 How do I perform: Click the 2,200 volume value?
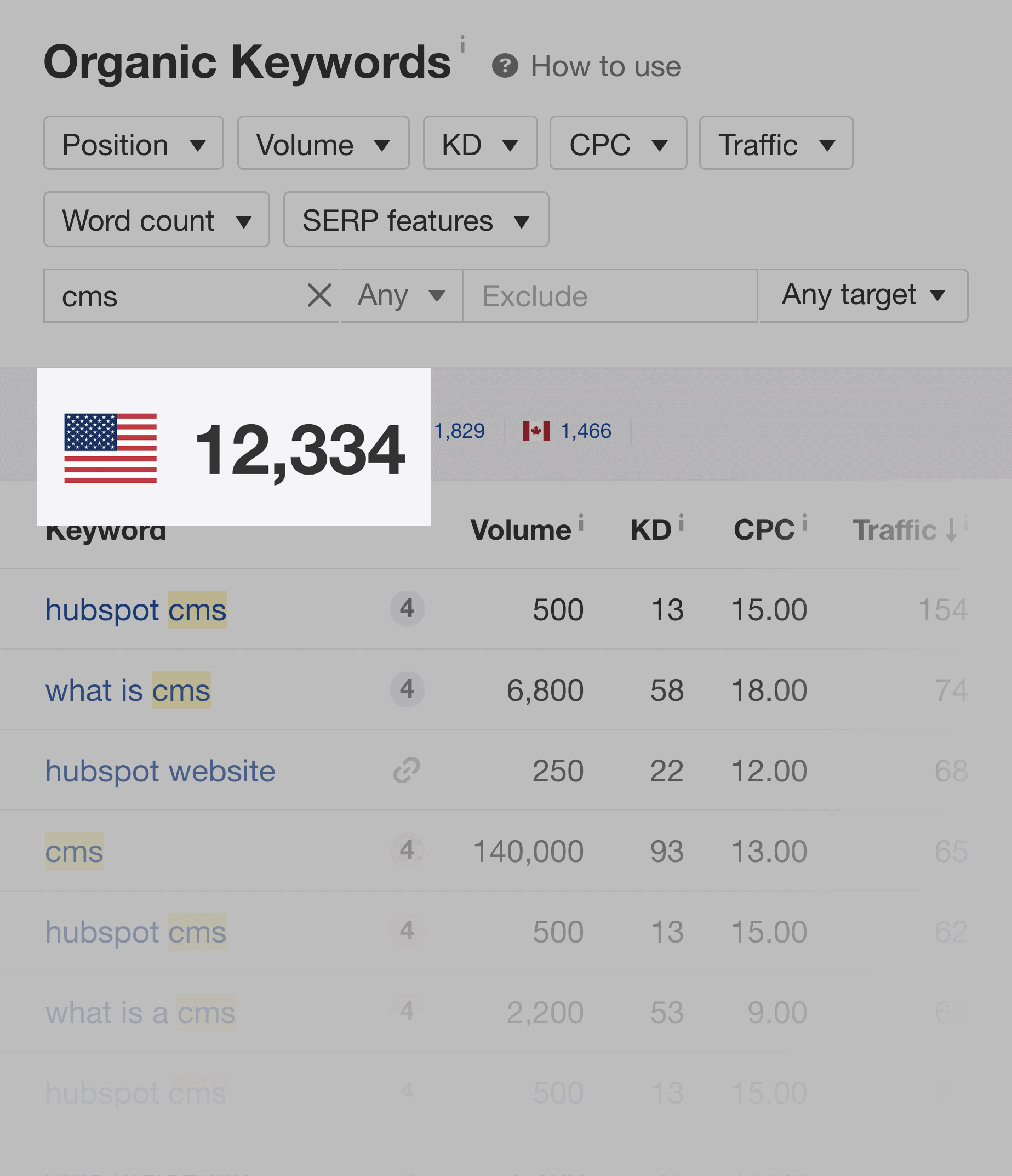click(545, 1013)
